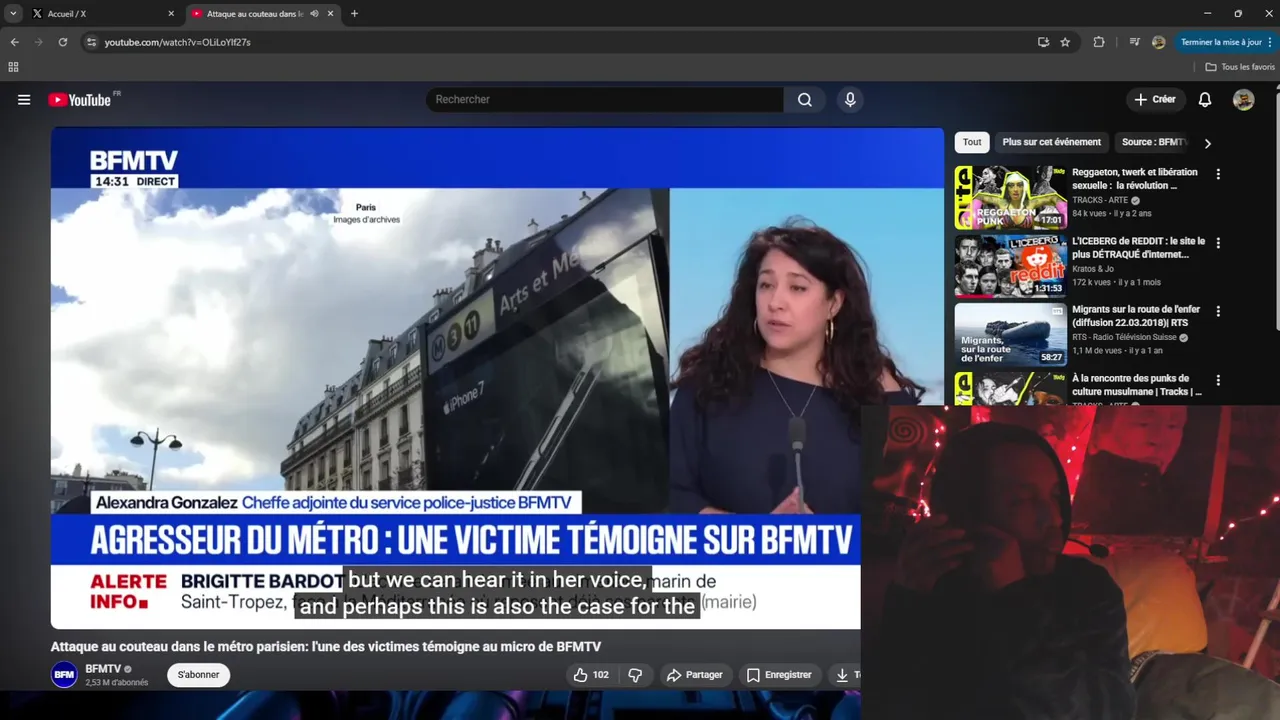1280x720 pixels.
Task: Open the tab search dropdown arrow
Action: 13,14
